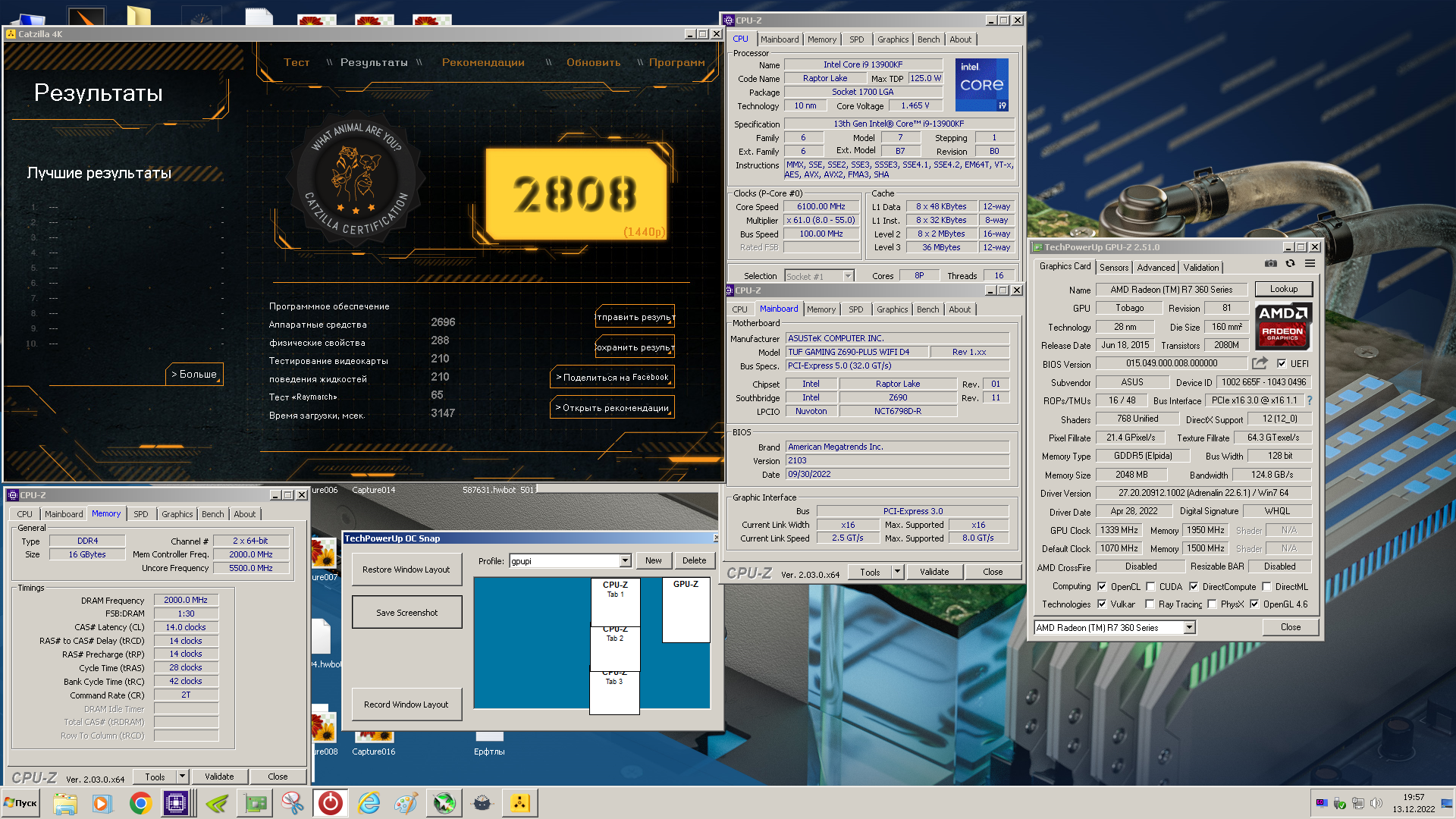Click the Пуск start button
The height and width of the screenshot is (819, 1456).
tap(21, 803)
